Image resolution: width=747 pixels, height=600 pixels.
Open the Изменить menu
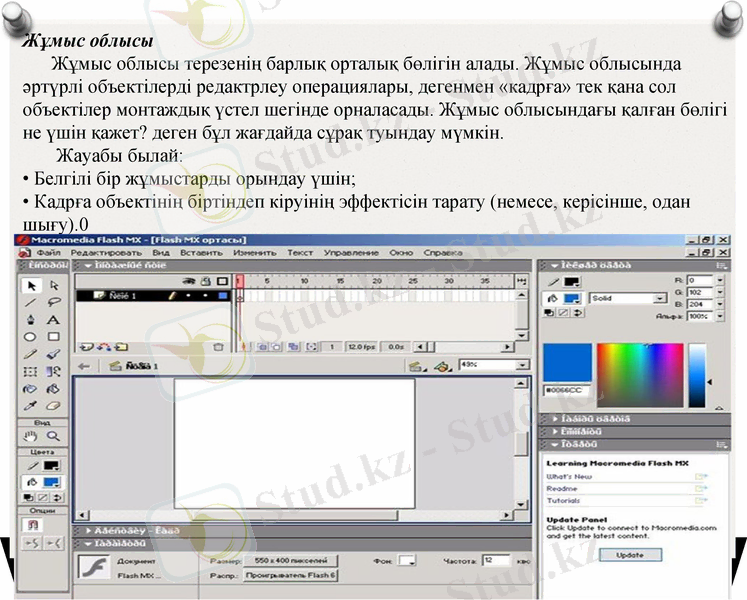(255, 253)
